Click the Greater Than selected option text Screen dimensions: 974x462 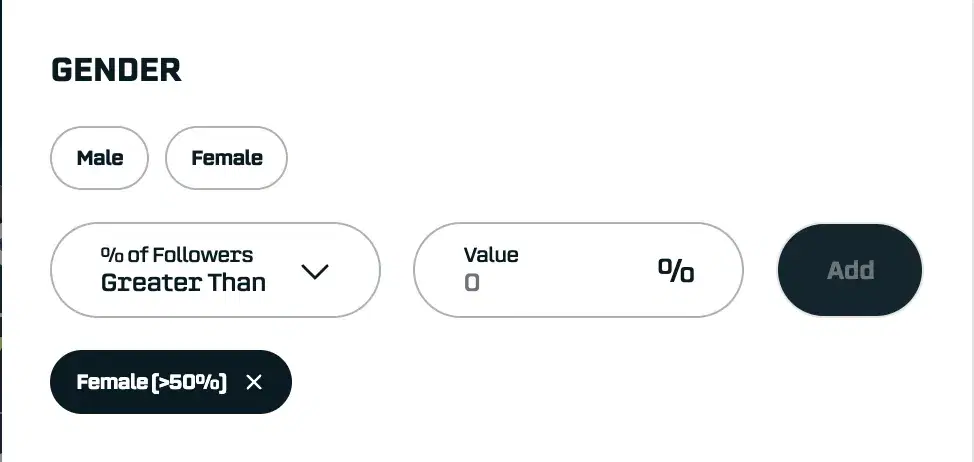183,283
